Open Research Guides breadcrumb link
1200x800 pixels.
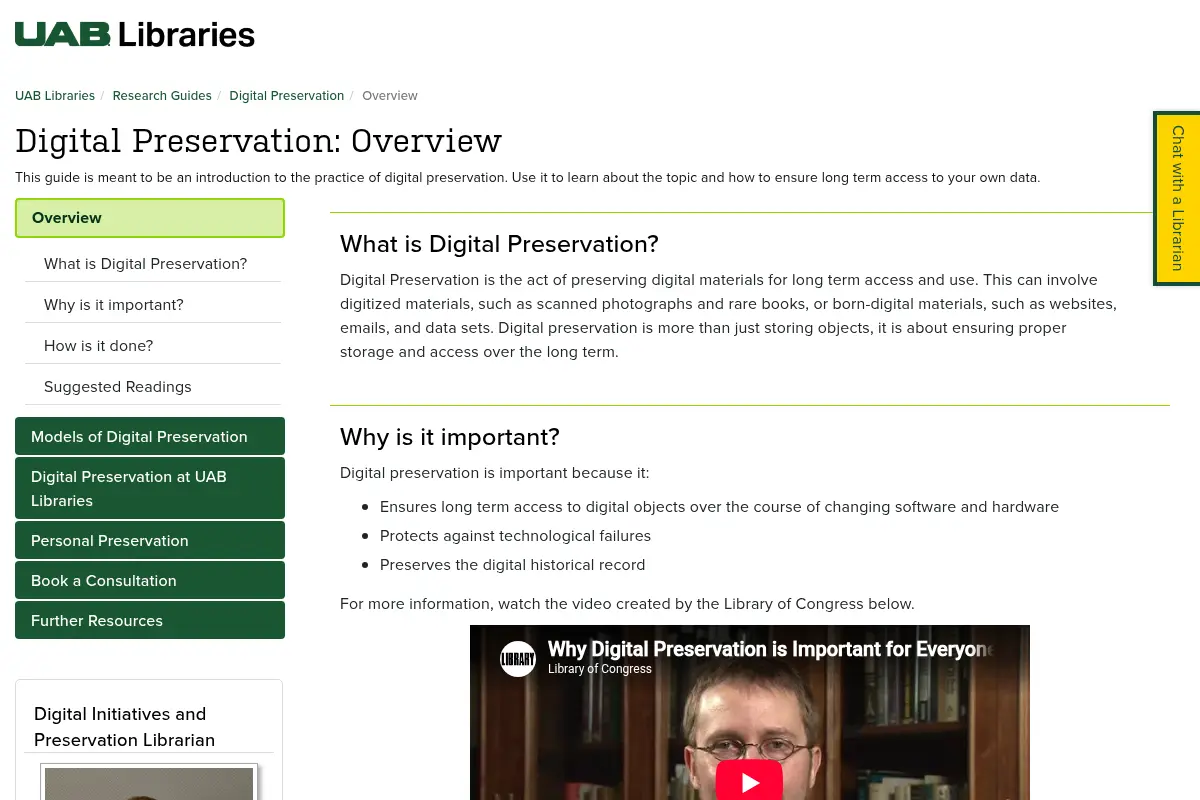click(x=162, y=96)
